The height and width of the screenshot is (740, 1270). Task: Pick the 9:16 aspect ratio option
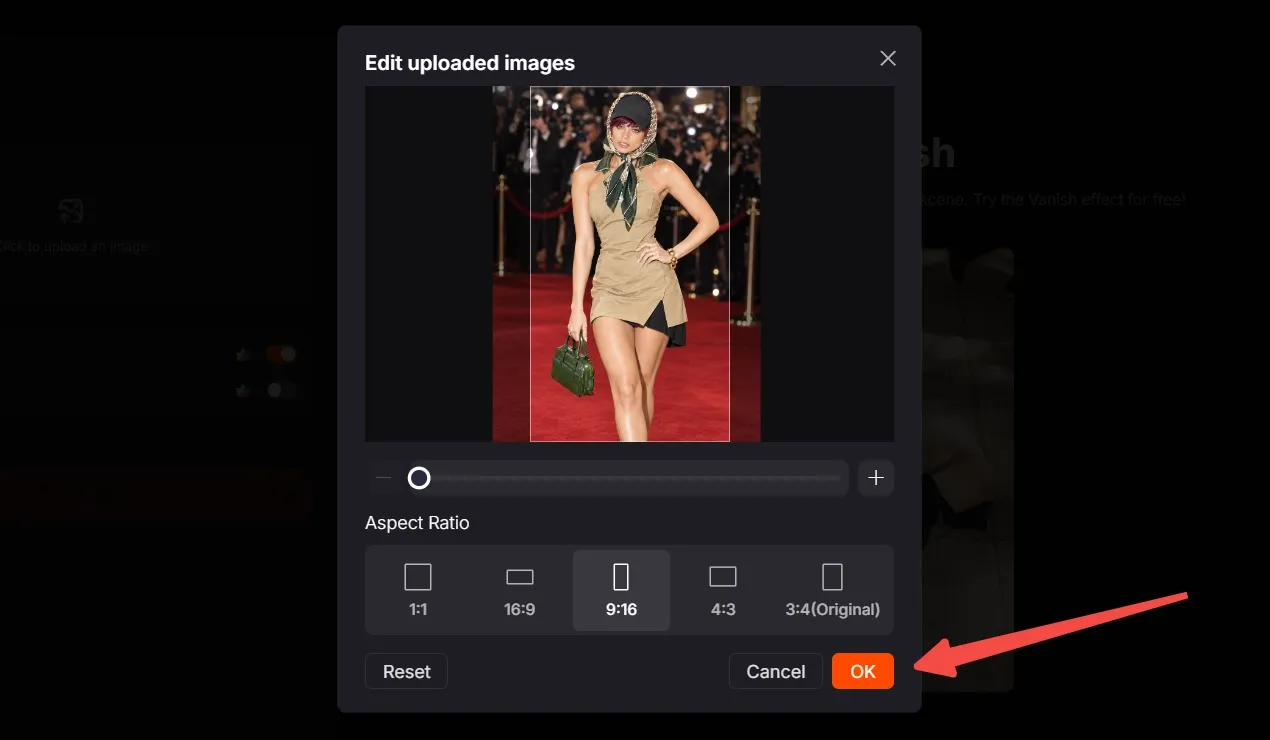tap(621, 590)
